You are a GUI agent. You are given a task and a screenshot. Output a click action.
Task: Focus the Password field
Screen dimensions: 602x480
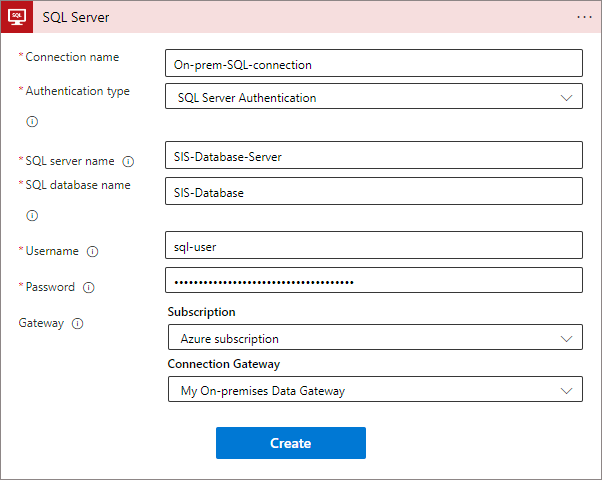pyautogui.click(x=374, y=280)
